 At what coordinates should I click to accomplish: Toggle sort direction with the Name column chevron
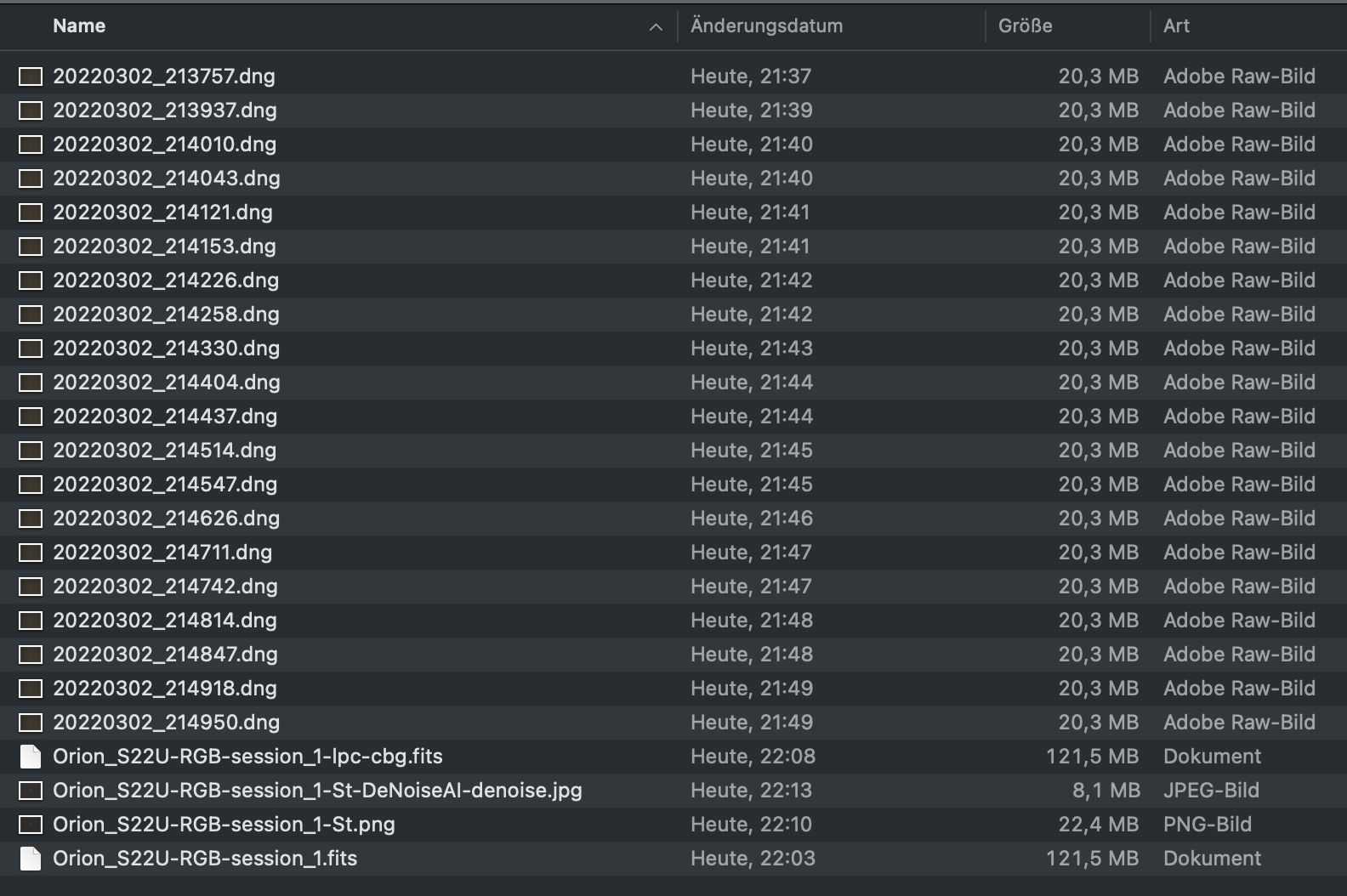pos(656,27)
